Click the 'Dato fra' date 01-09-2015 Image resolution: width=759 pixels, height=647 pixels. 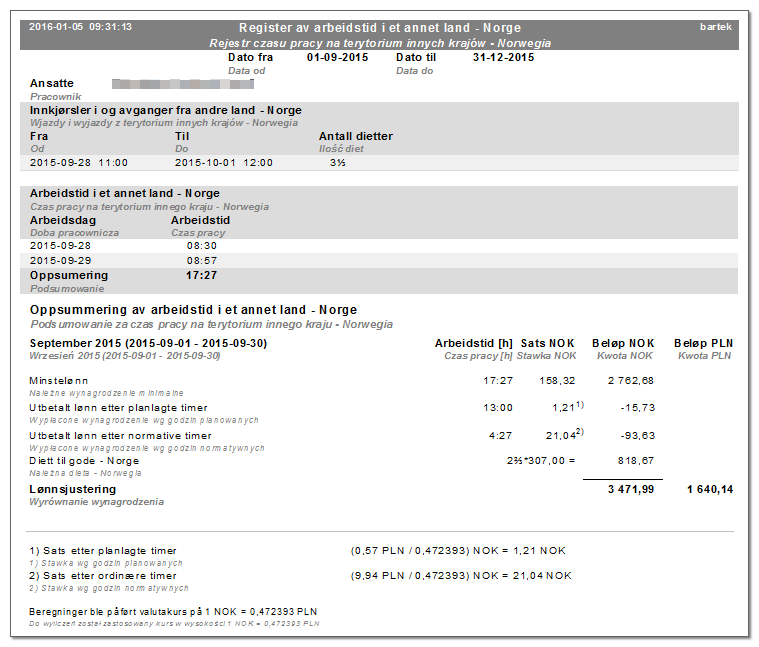[337, 58]
